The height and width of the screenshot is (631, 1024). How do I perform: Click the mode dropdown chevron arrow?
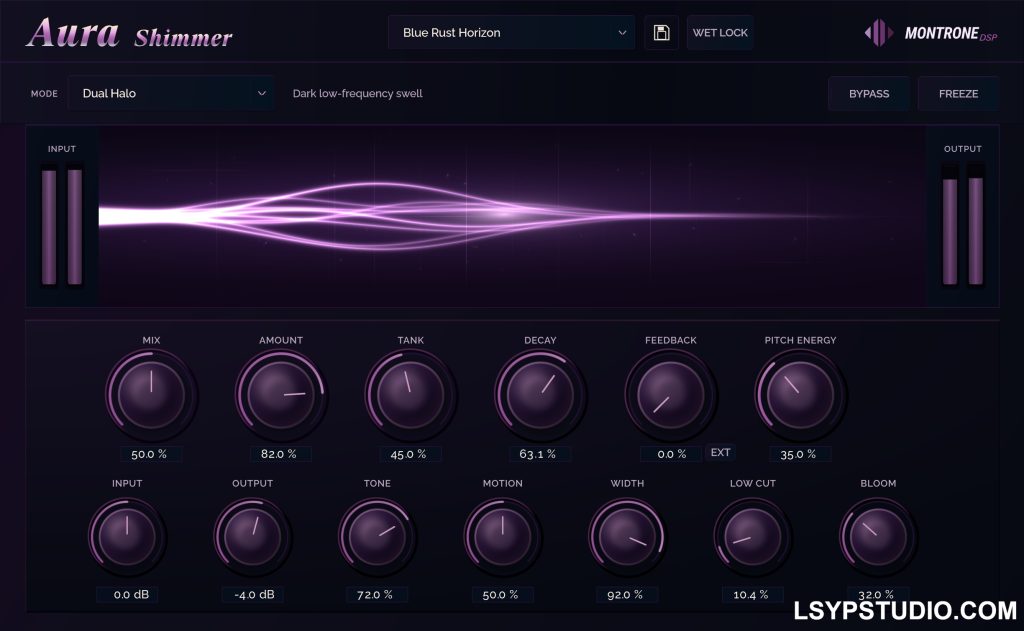(261, 93)
